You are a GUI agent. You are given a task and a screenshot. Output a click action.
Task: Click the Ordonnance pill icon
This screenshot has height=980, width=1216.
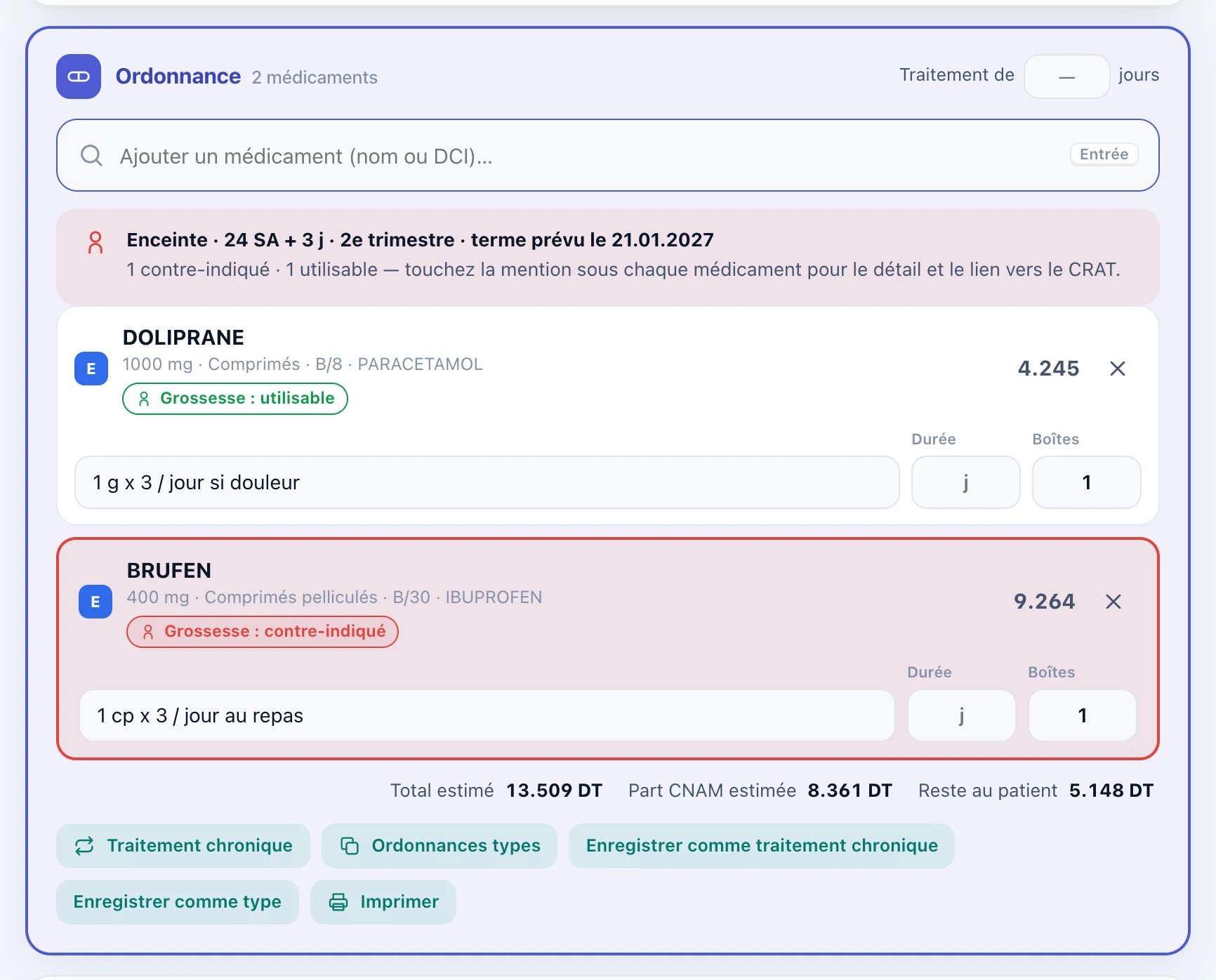click(x=79, y=77)
